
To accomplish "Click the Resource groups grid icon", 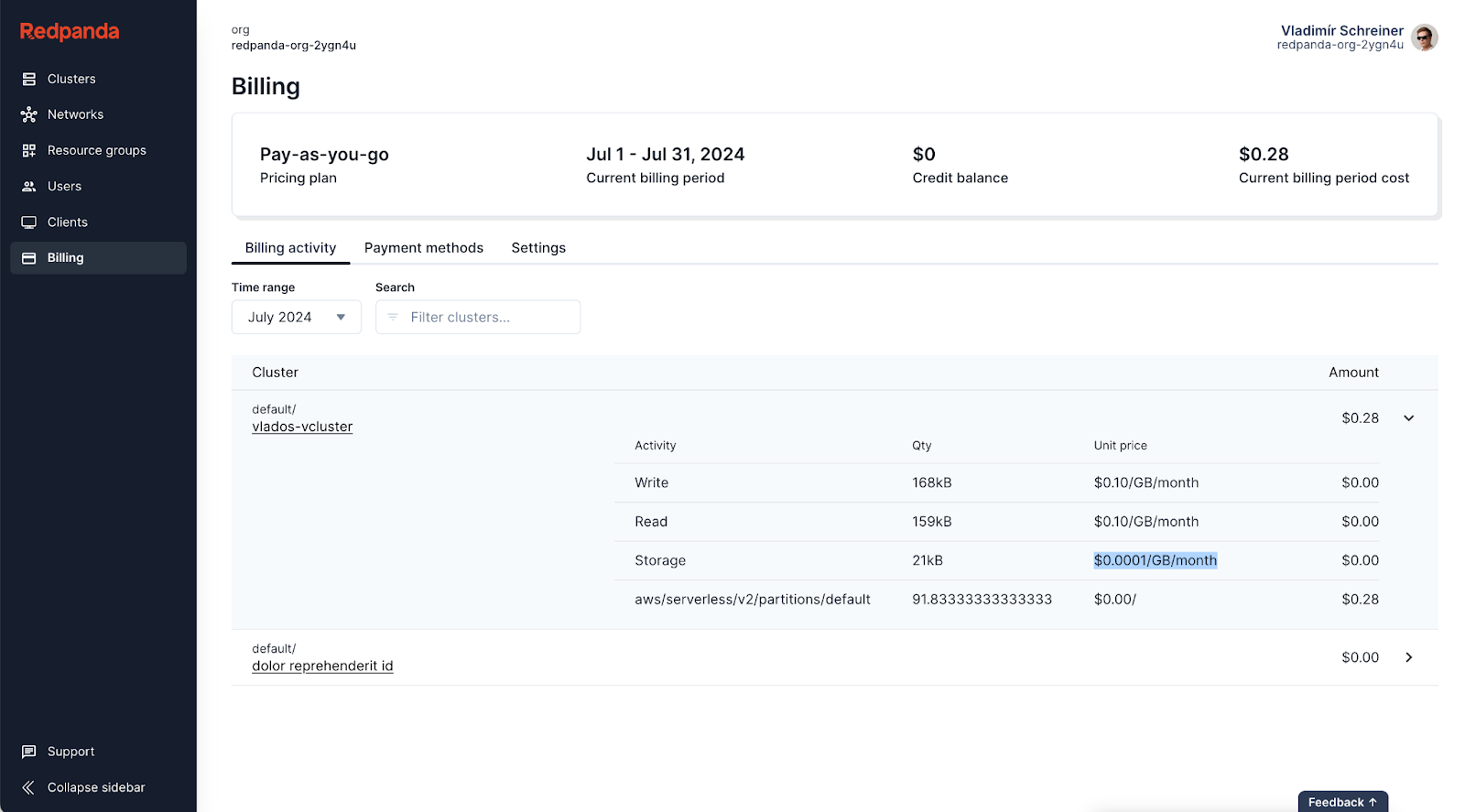I will coord(29,150).
